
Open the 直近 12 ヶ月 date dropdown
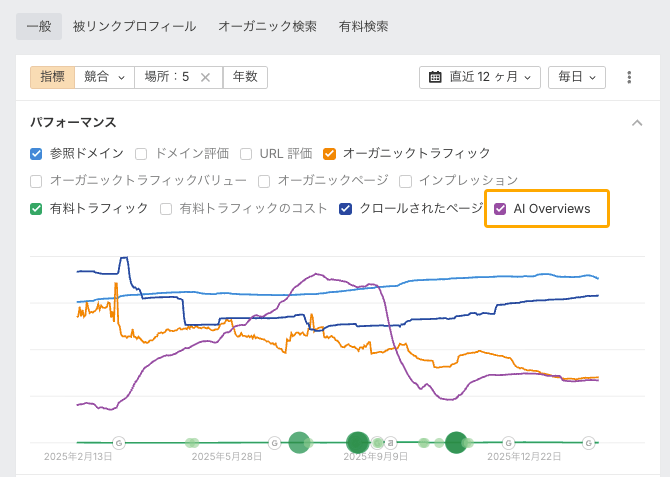(x=480, y=77)
